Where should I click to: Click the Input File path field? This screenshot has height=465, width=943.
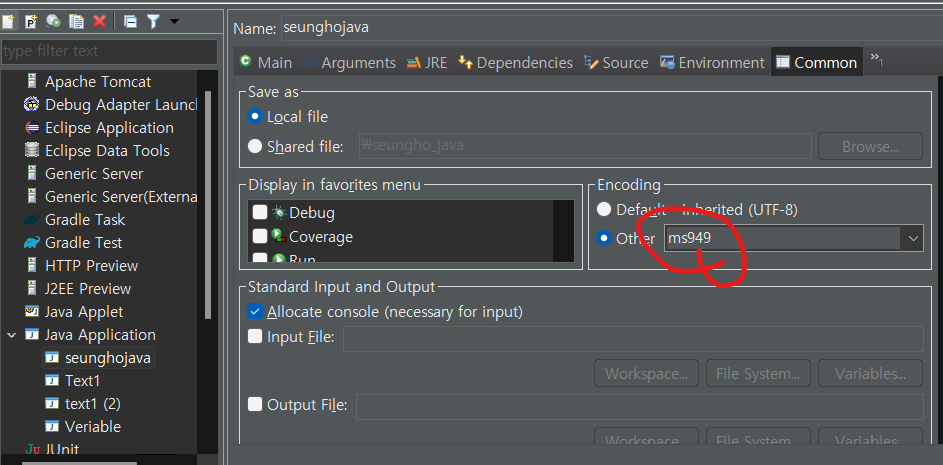point(633,339)
